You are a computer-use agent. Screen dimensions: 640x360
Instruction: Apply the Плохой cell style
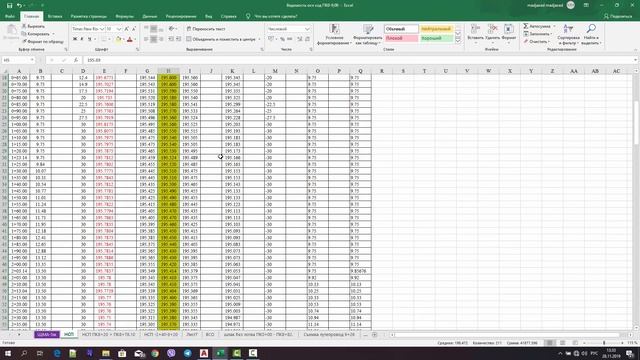[401, 38]
